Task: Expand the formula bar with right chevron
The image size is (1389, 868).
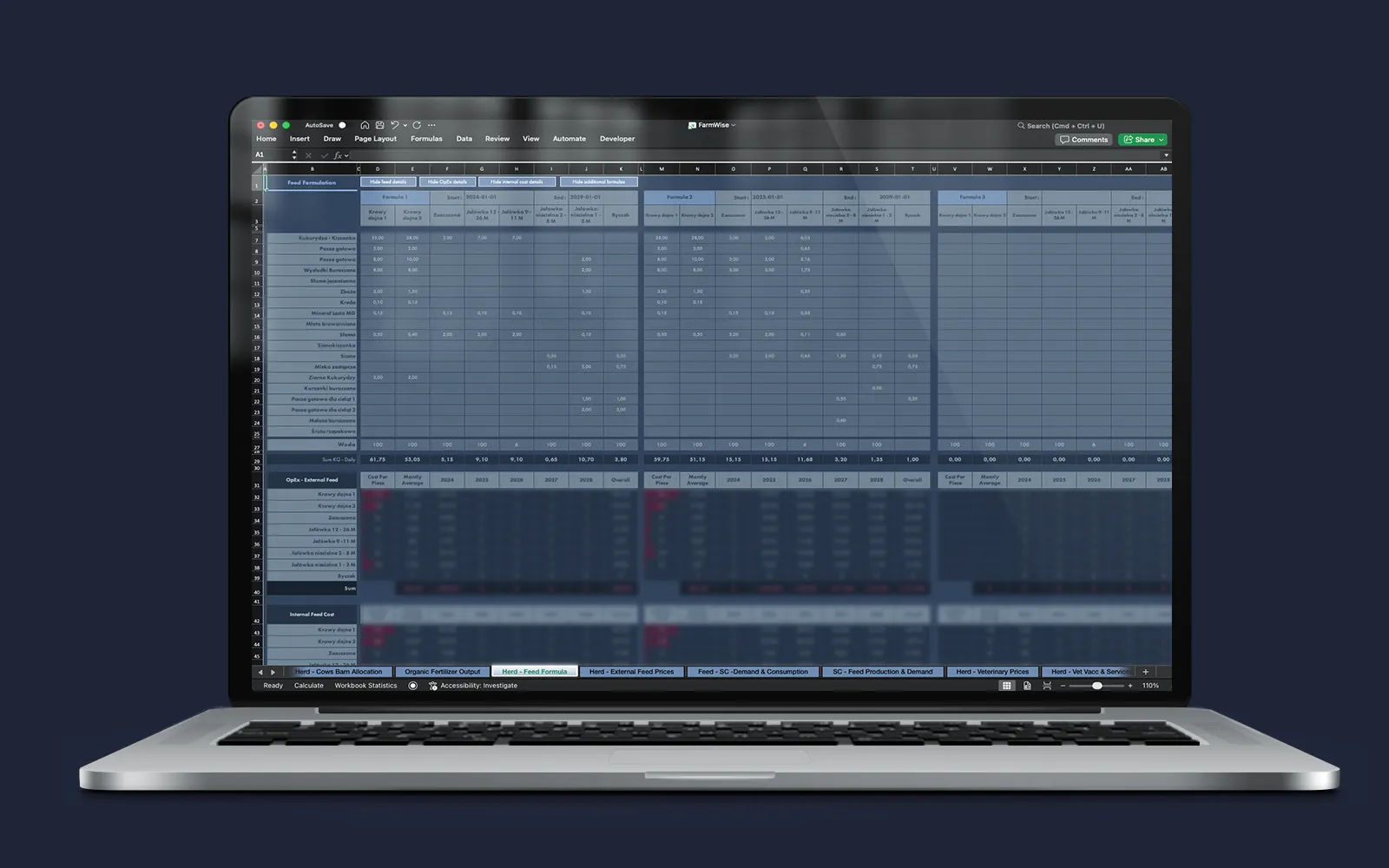Action: [x=1165, y=155]
